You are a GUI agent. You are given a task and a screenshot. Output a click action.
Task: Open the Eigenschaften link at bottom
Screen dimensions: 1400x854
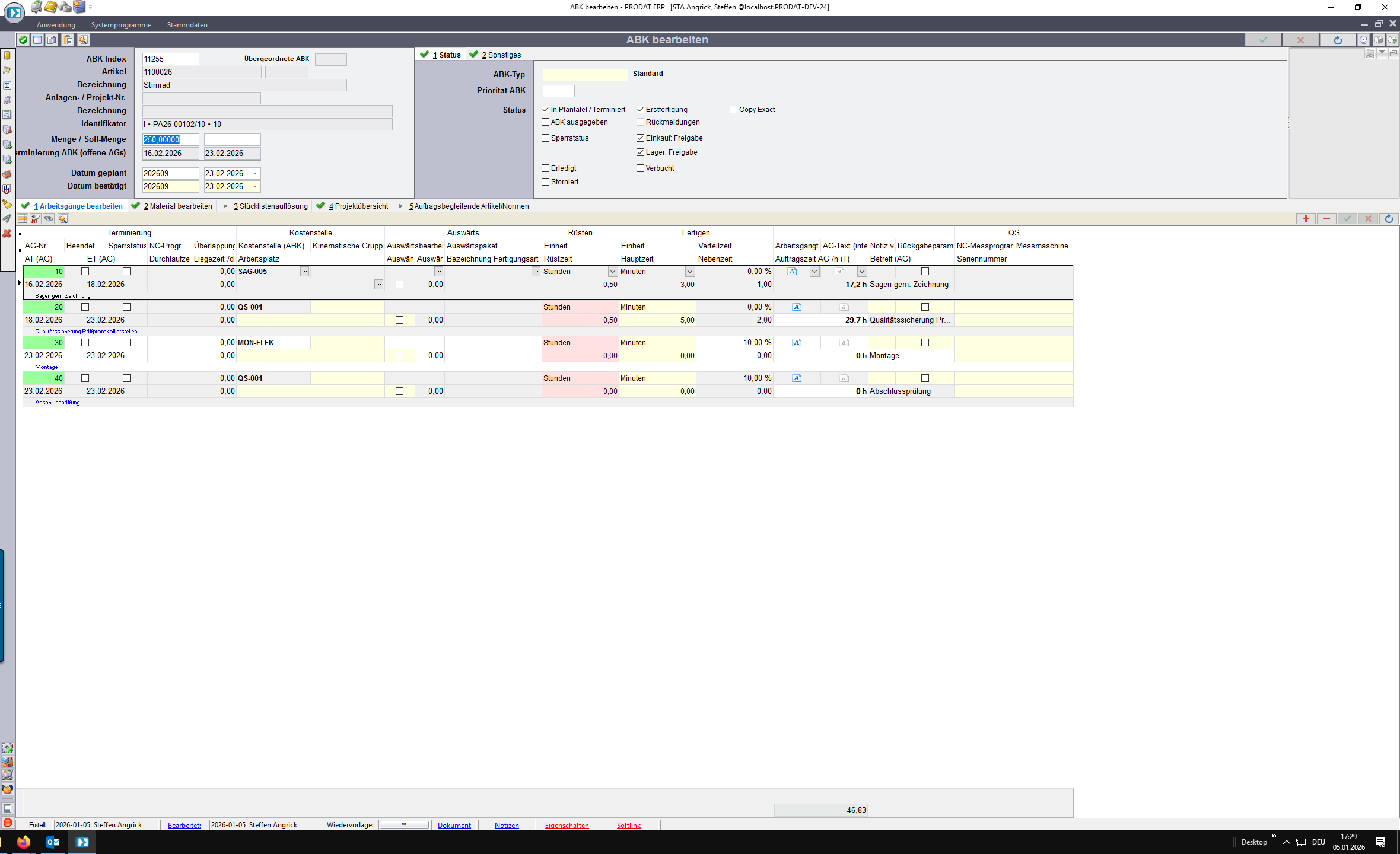567,825
